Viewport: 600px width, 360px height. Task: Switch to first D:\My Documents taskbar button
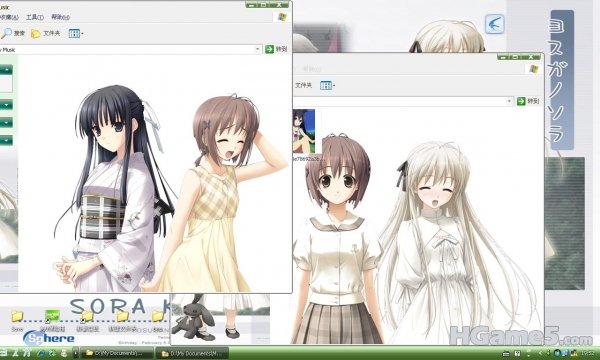[117, 353]
